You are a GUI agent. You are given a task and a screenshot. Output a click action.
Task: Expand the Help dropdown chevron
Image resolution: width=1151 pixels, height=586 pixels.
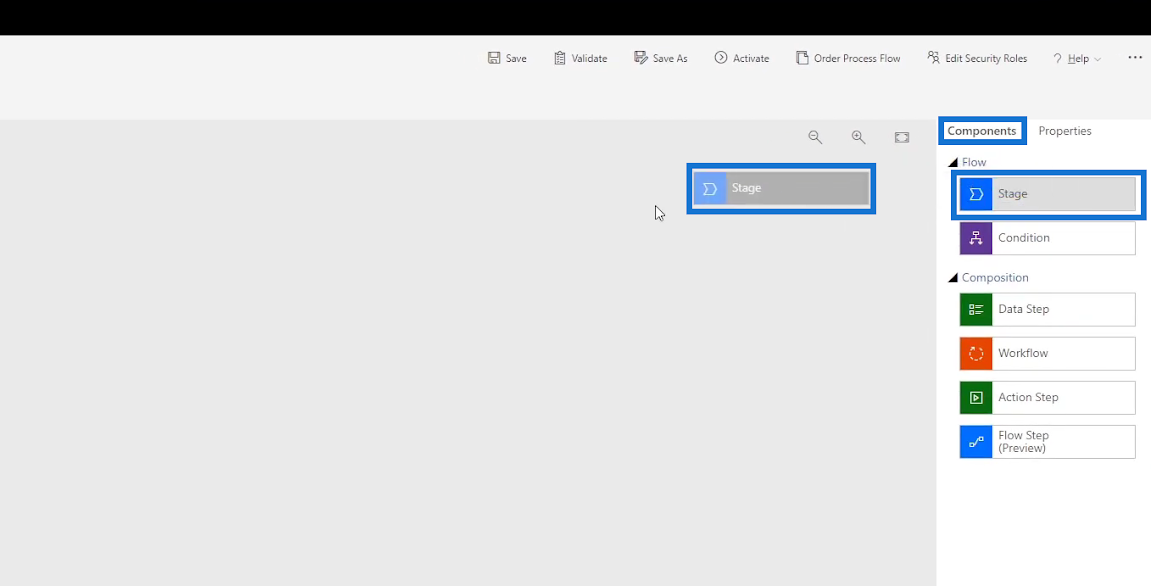[x=1097, y=59]
